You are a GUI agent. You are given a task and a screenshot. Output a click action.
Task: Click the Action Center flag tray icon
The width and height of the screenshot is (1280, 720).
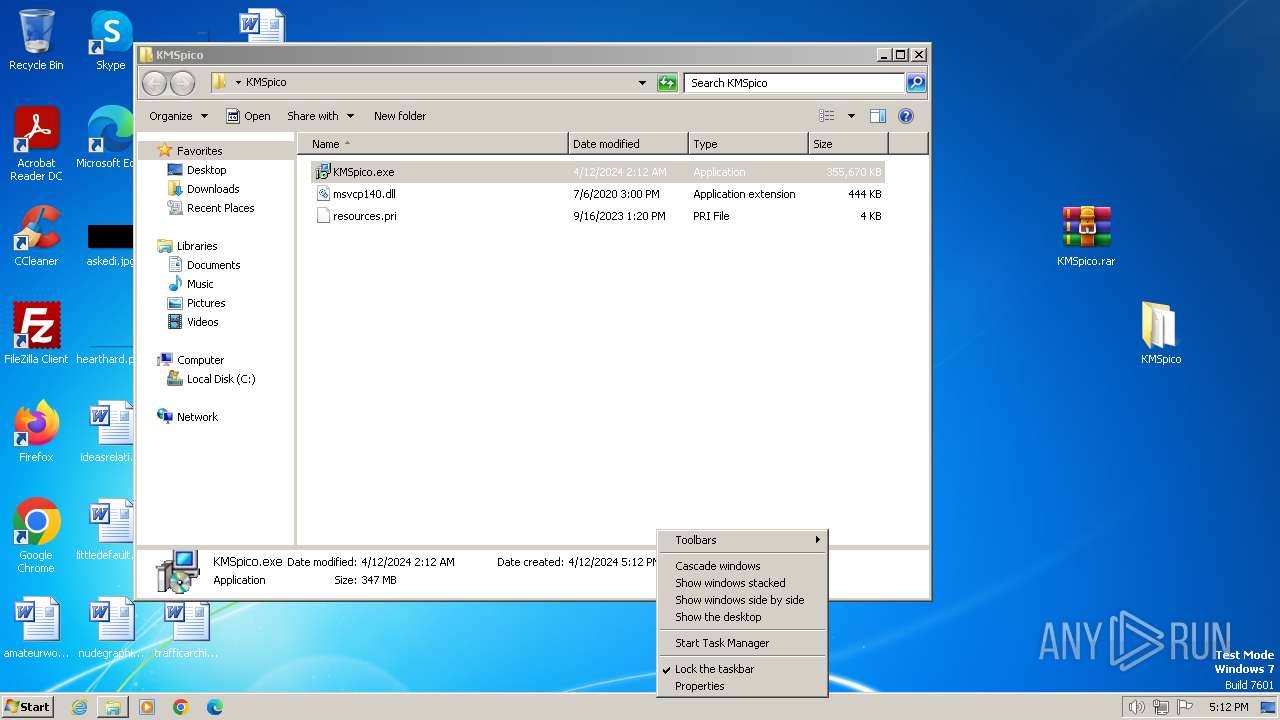click(1186, 707)
